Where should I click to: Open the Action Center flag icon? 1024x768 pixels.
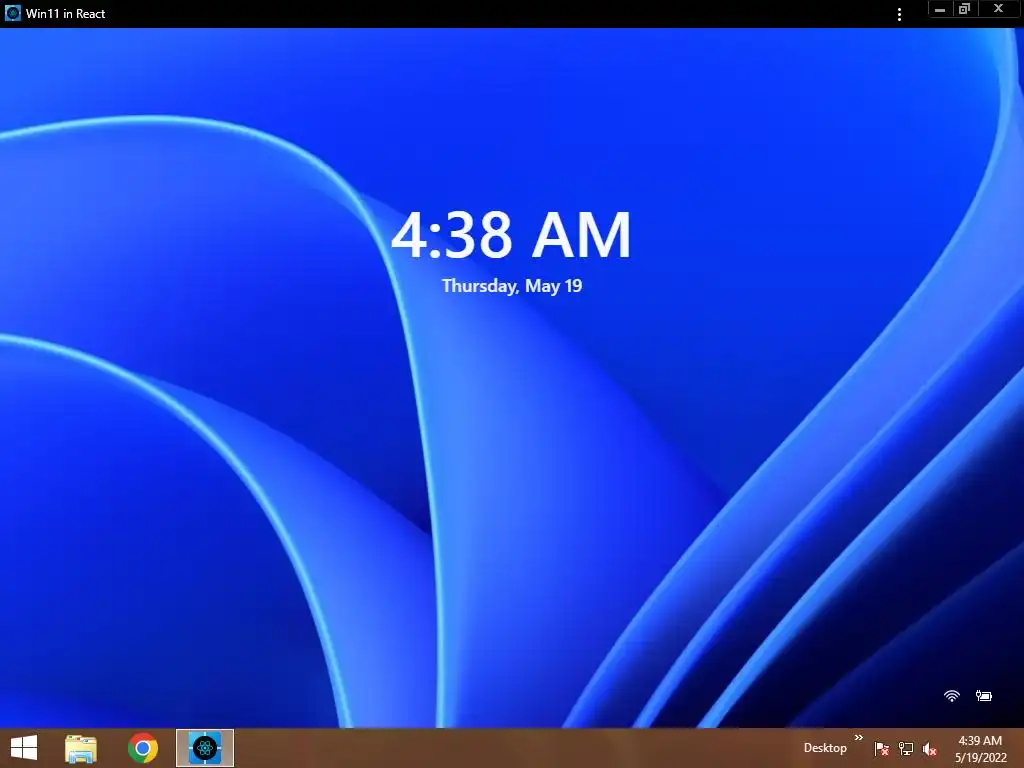coord(881,748)
